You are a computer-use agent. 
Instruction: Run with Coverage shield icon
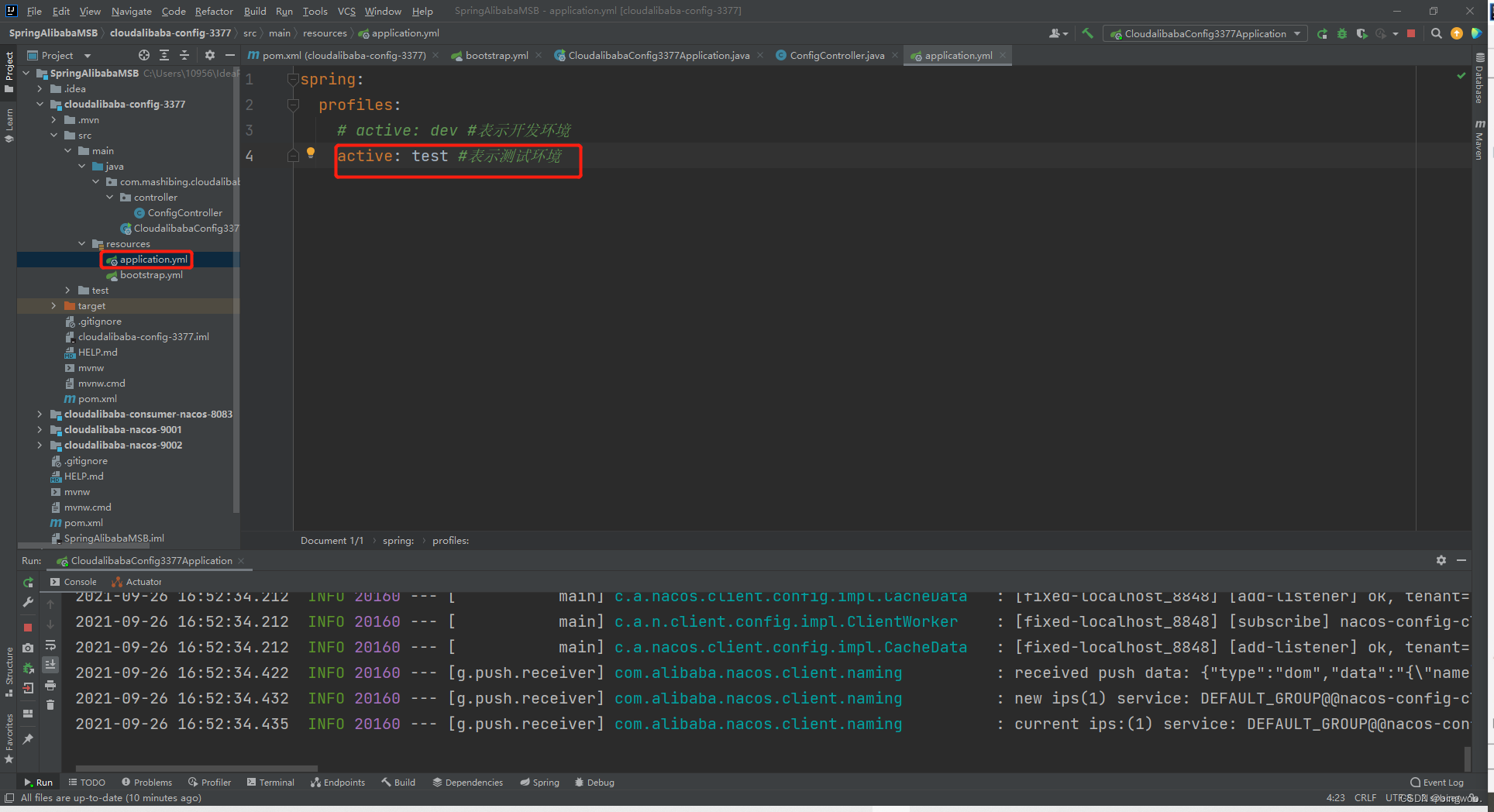pyautogui.click(x=1361, y=33)
